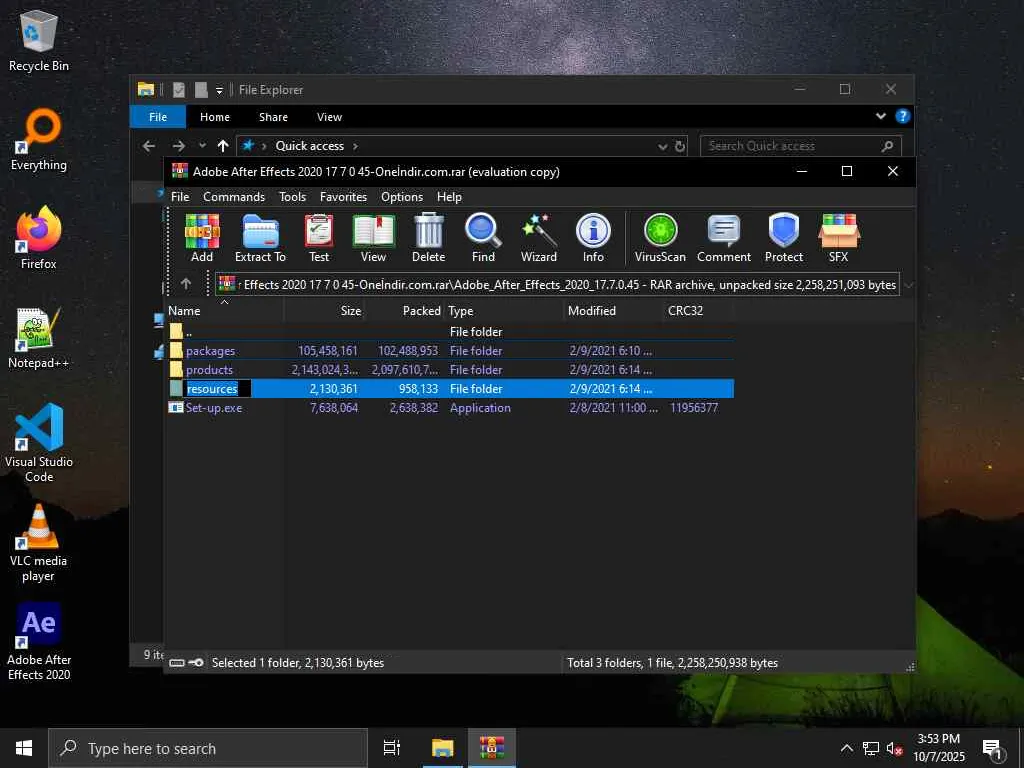Open the Commands menu
1024x768 pixels.
point(234,197)
